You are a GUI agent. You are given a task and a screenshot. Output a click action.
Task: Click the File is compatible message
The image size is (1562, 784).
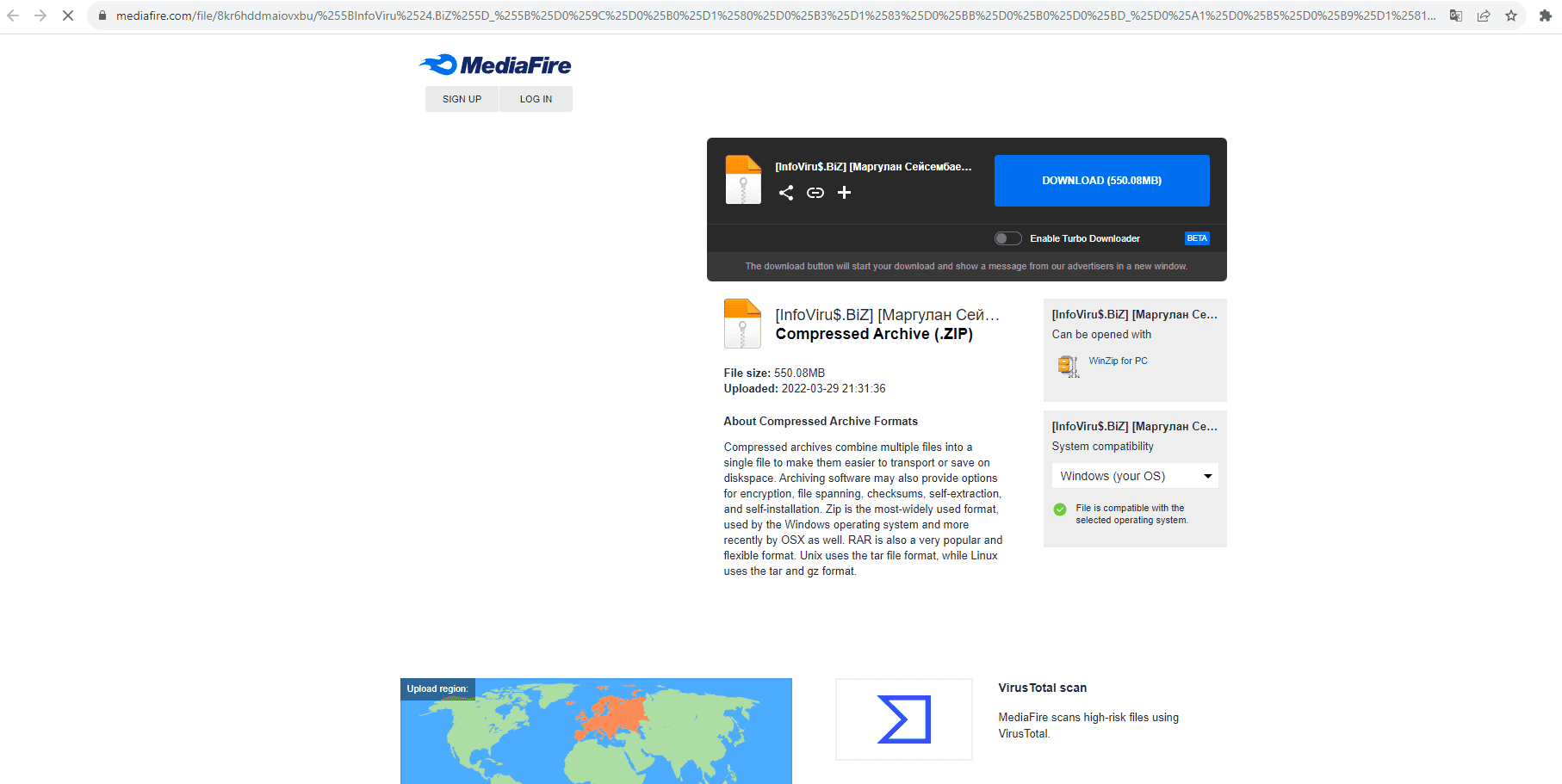click(x=1131, y=514)
